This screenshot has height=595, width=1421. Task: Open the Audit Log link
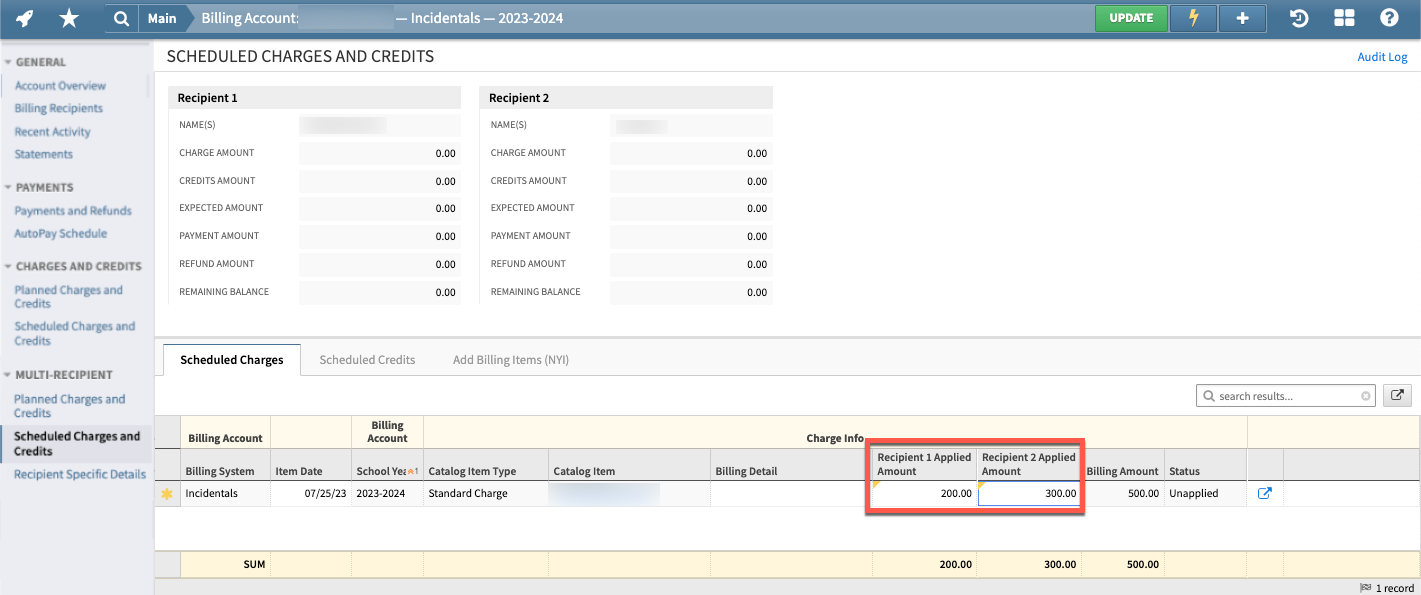(1382, 57)
